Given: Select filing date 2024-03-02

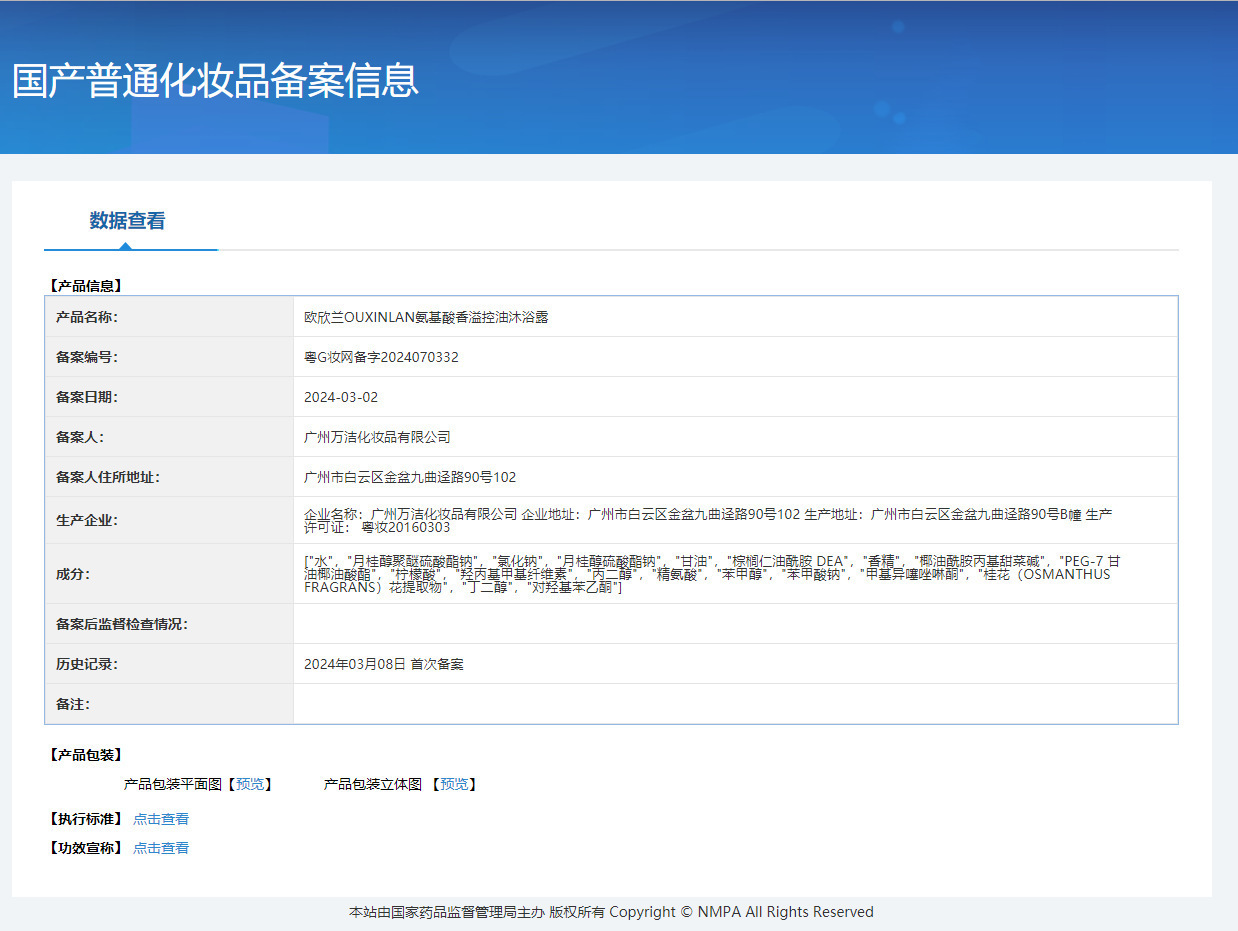Looking at the screenshot, I should tap(341, 397).
